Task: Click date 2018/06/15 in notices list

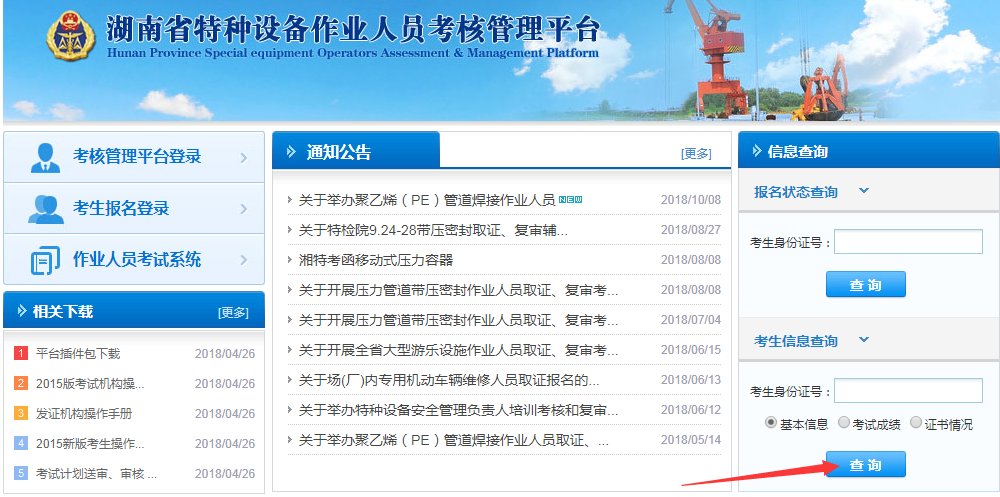Action: tap(691, 350)
